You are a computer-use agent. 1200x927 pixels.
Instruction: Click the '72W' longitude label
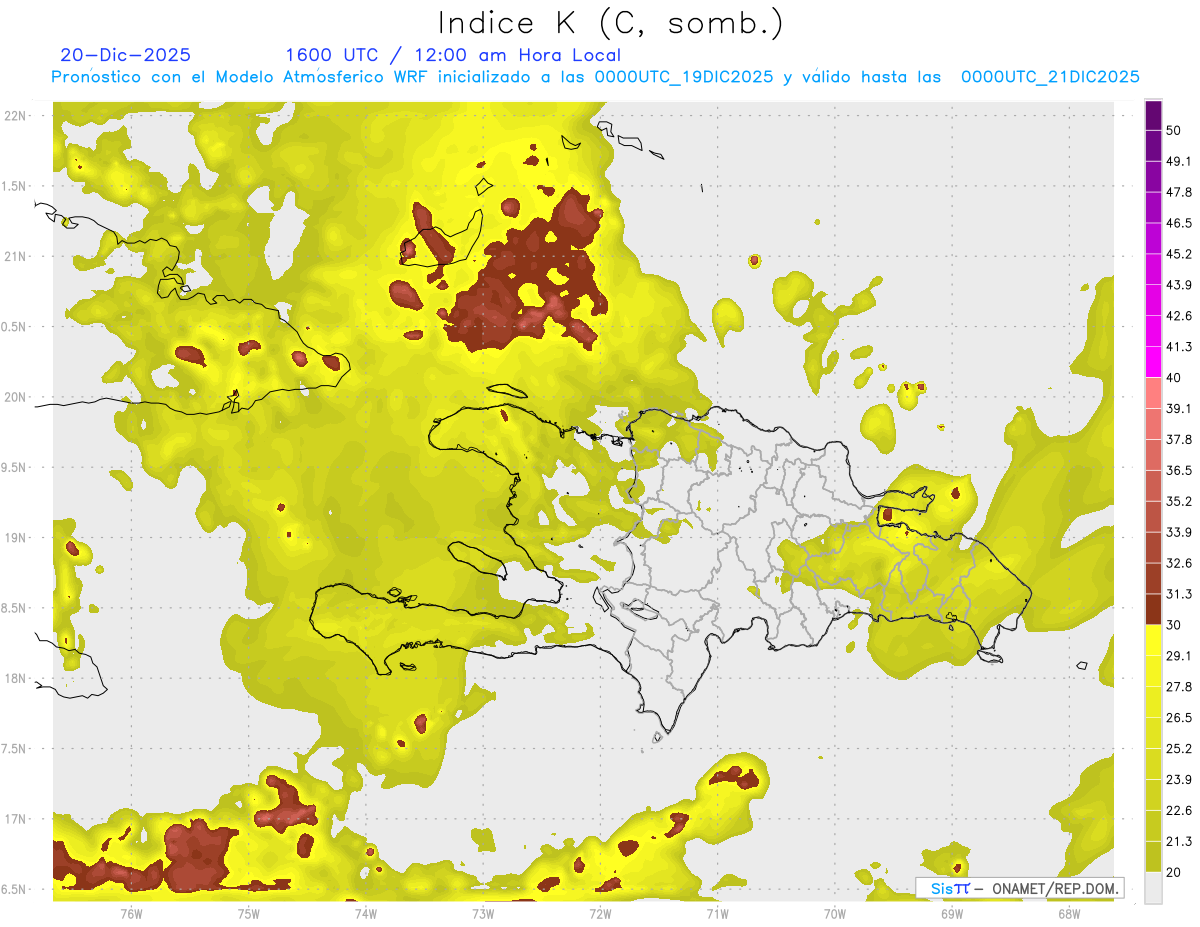[x=600, y=914]
